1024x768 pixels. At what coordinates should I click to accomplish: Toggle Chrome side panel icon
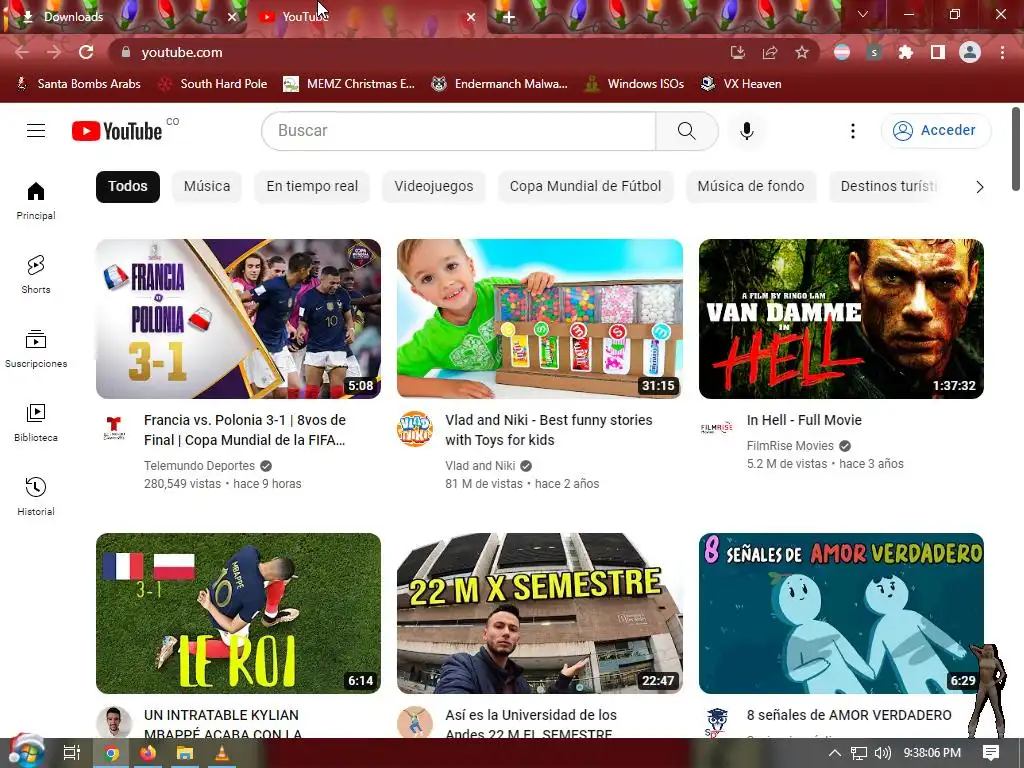[x=938, y=52]
